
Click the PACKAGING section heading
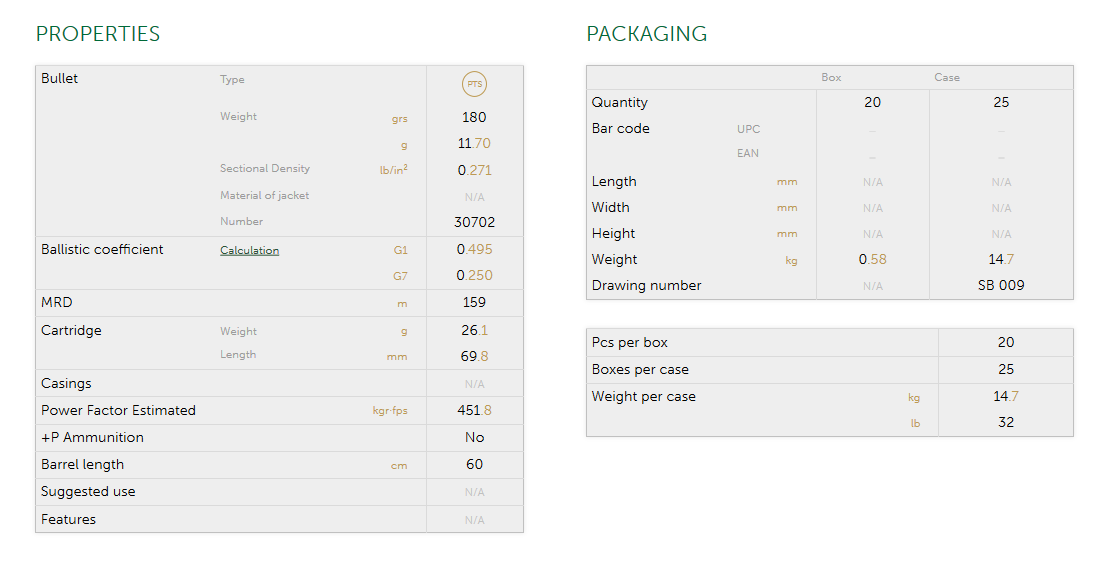coord(646,34)
